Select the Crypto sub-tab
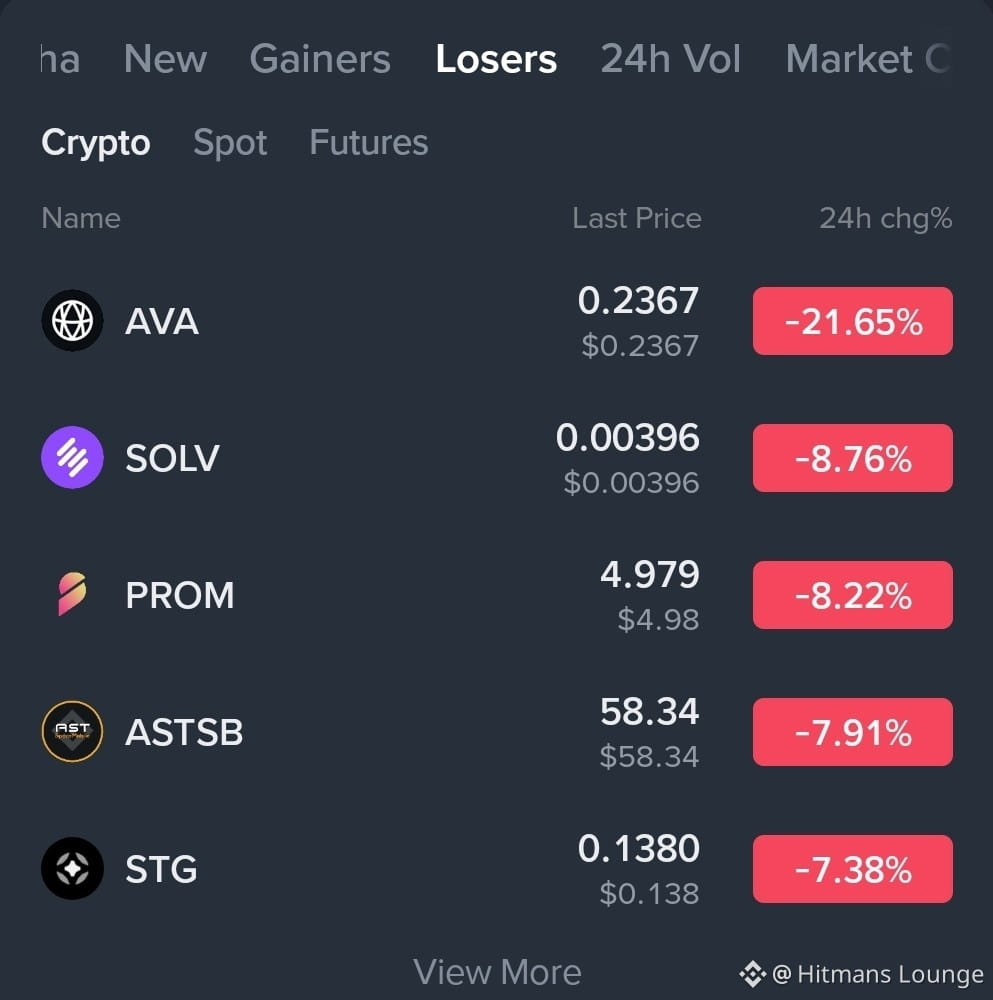This screenshot has width=993, height=1000. tap(96, 143)
